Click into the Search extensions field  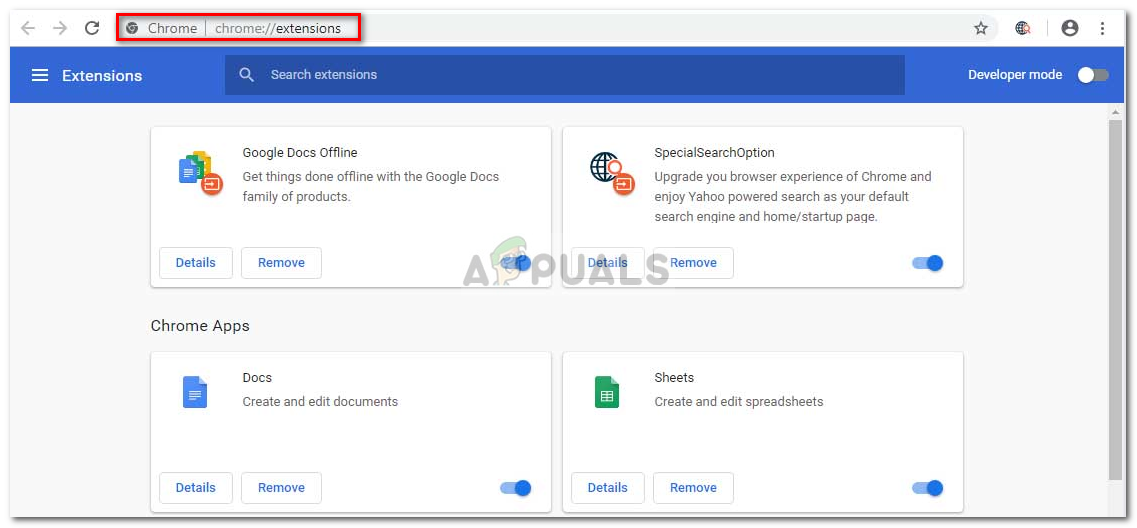click(564, 75)
